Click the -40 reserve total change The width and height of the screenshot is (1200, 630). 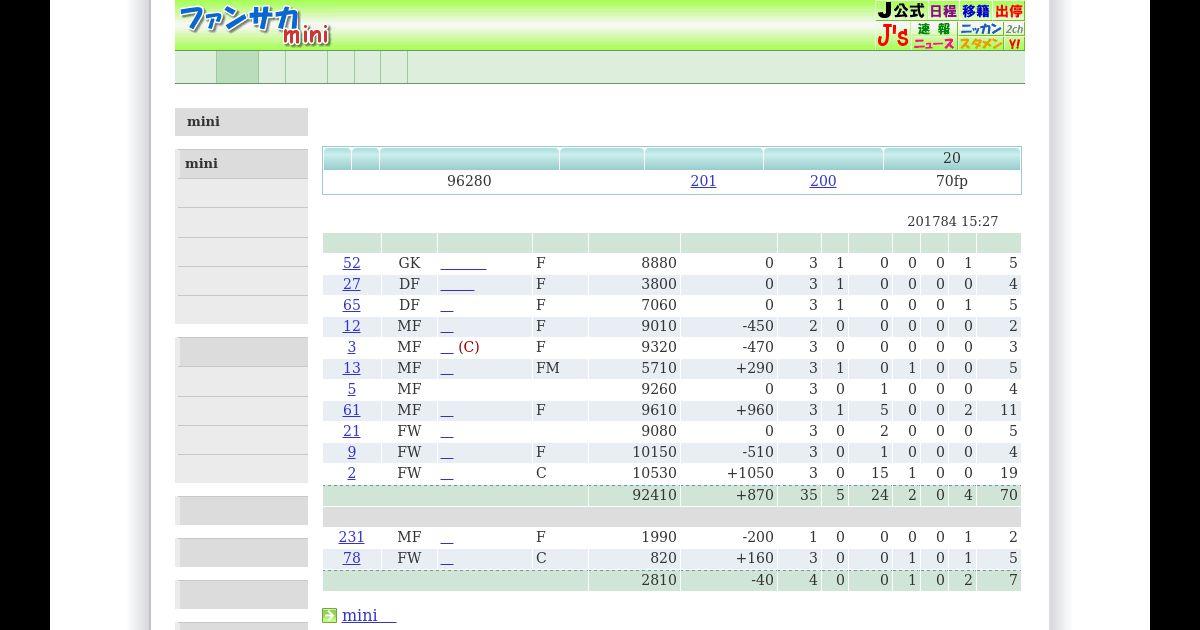tap(762, 580)
